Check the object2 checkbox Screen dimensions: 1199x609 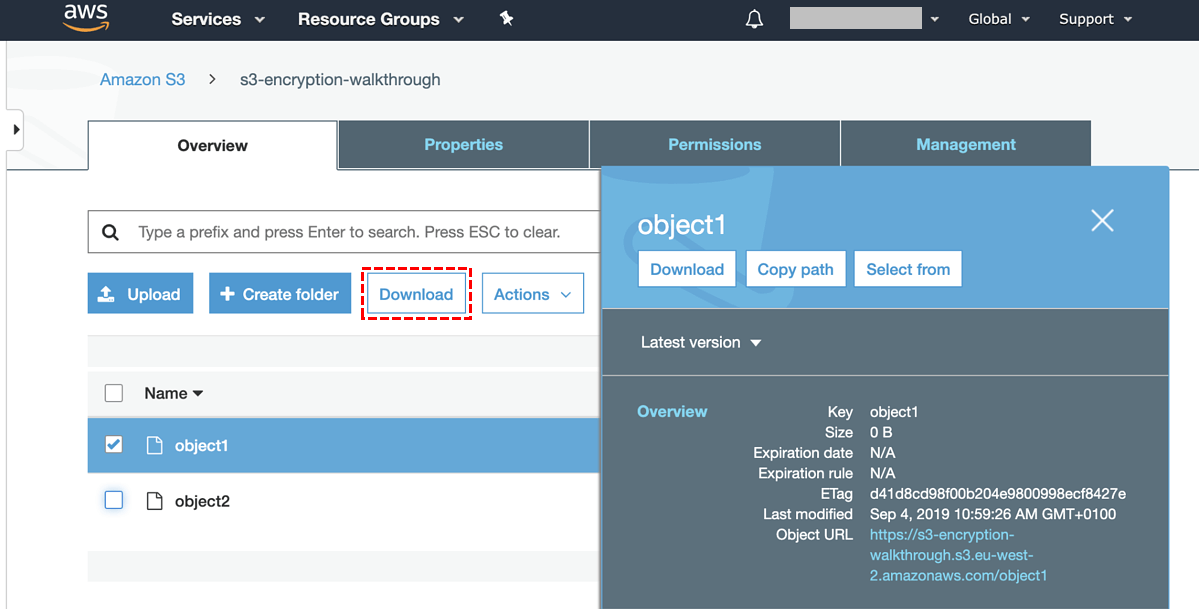[x=114, y=500]
